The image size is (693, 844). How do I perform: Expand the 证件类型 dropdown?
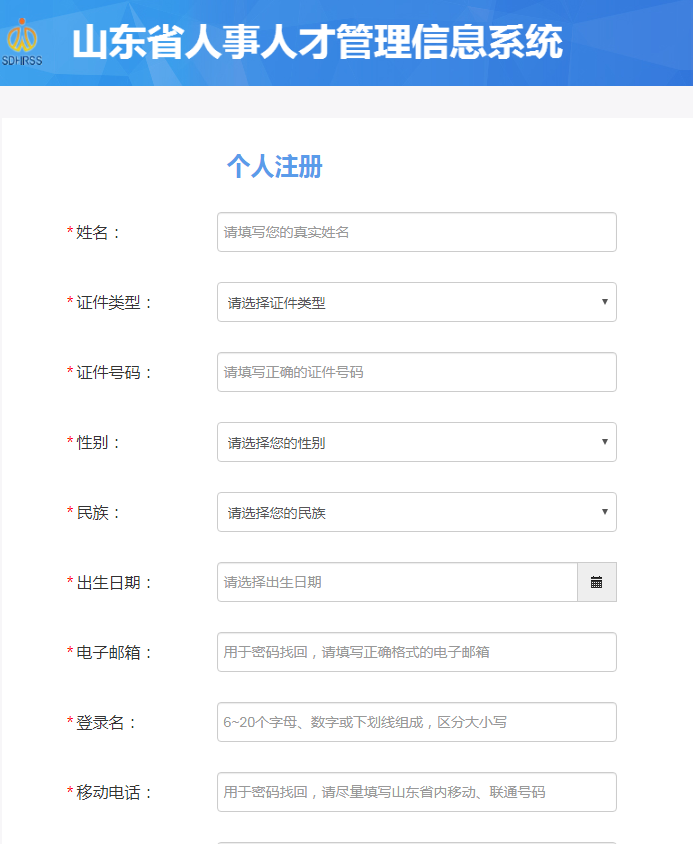pos(416,302)
